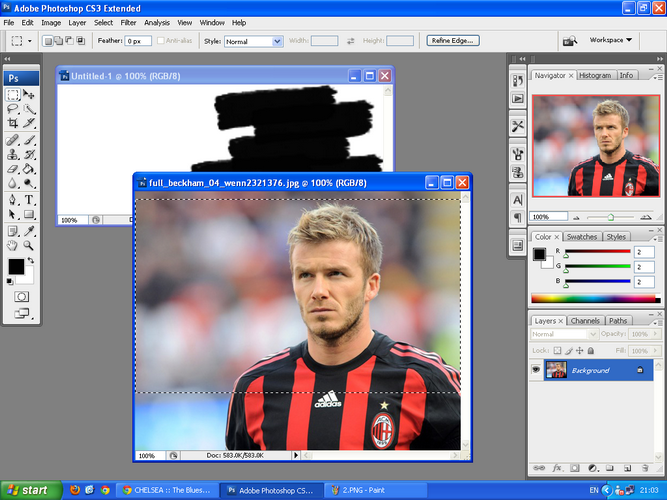Open the Navigator panel options menu
The width and height of the screenshot is (667, 500).
pos(658,77)
